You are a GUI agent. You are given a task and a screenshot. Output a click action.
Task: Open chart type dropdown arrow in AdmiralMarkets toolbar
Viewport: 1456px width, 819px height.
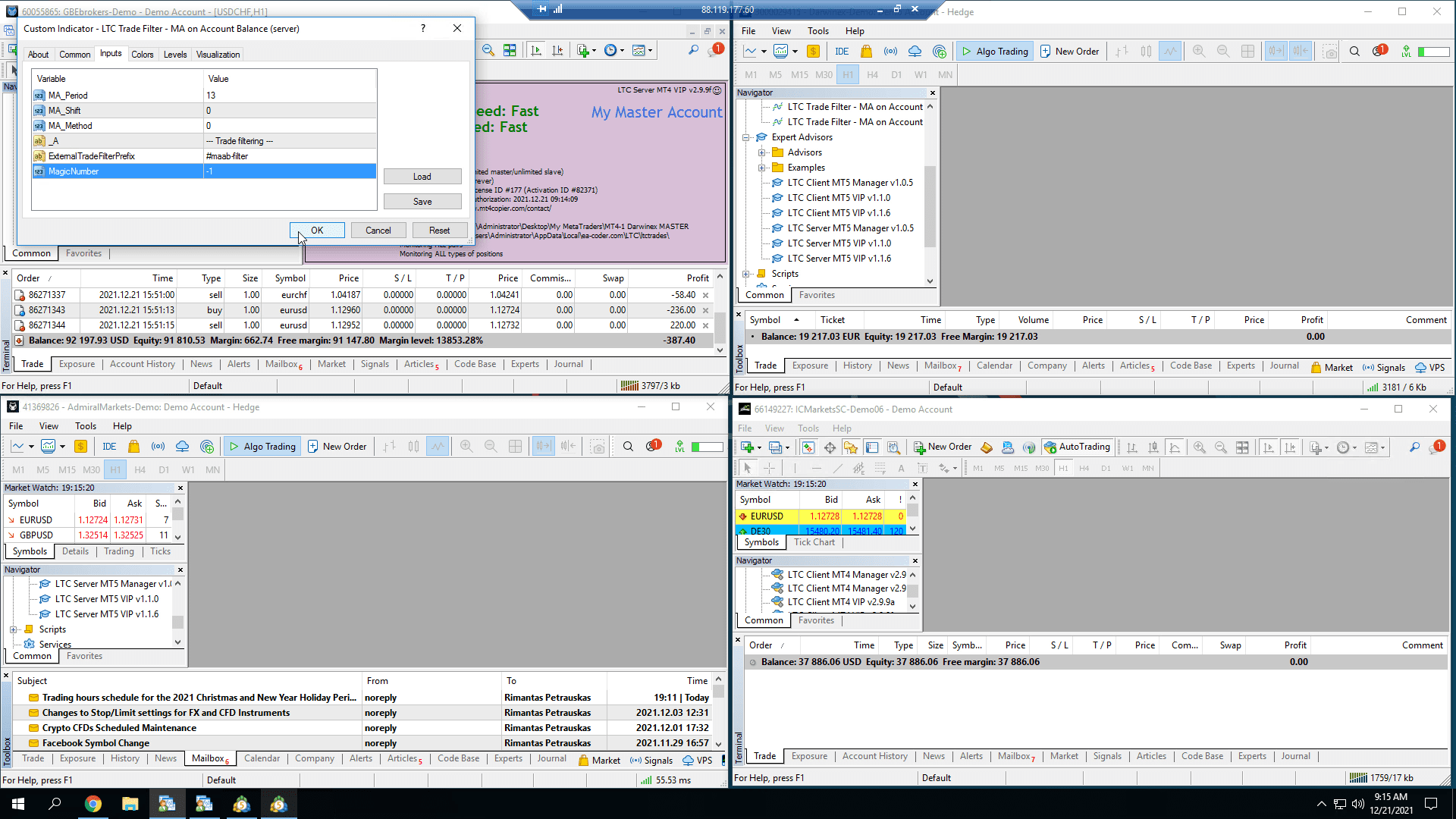click(x=31, y=447)
